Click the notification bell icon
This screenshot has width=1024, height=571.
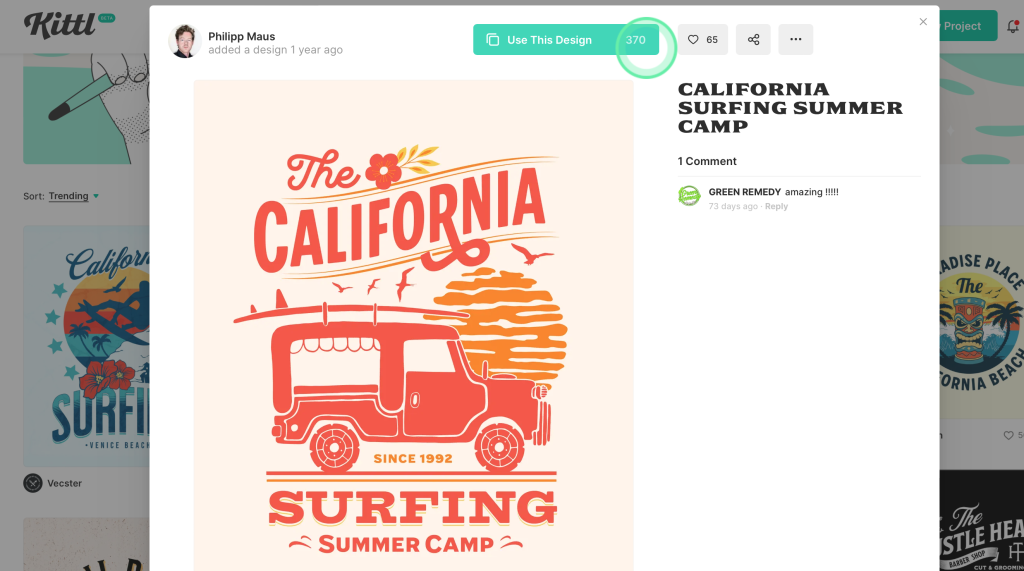click(x=1012, y=26)
